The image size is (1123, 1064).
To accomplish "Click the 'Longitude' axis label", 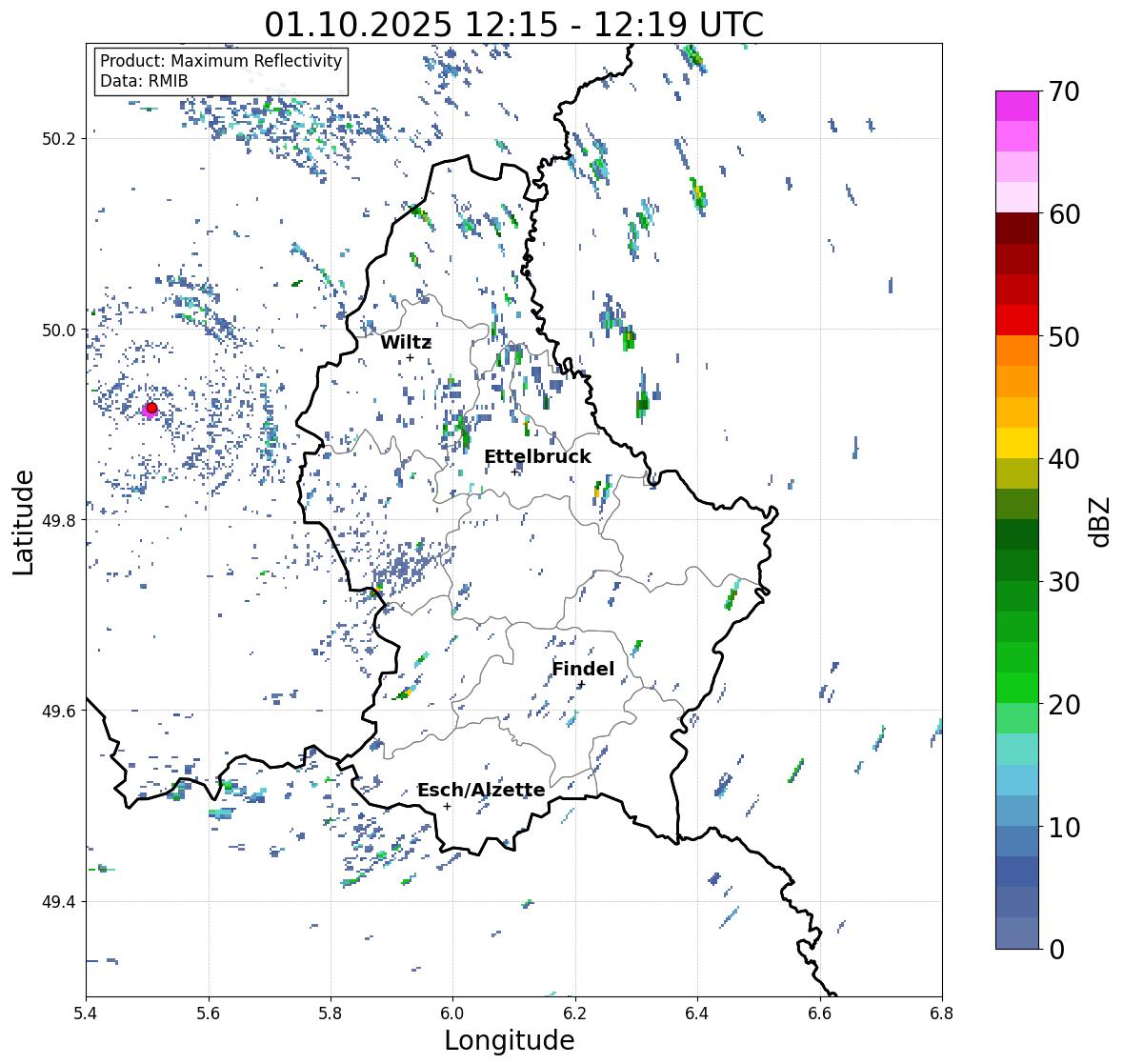I will (510, 1040).
